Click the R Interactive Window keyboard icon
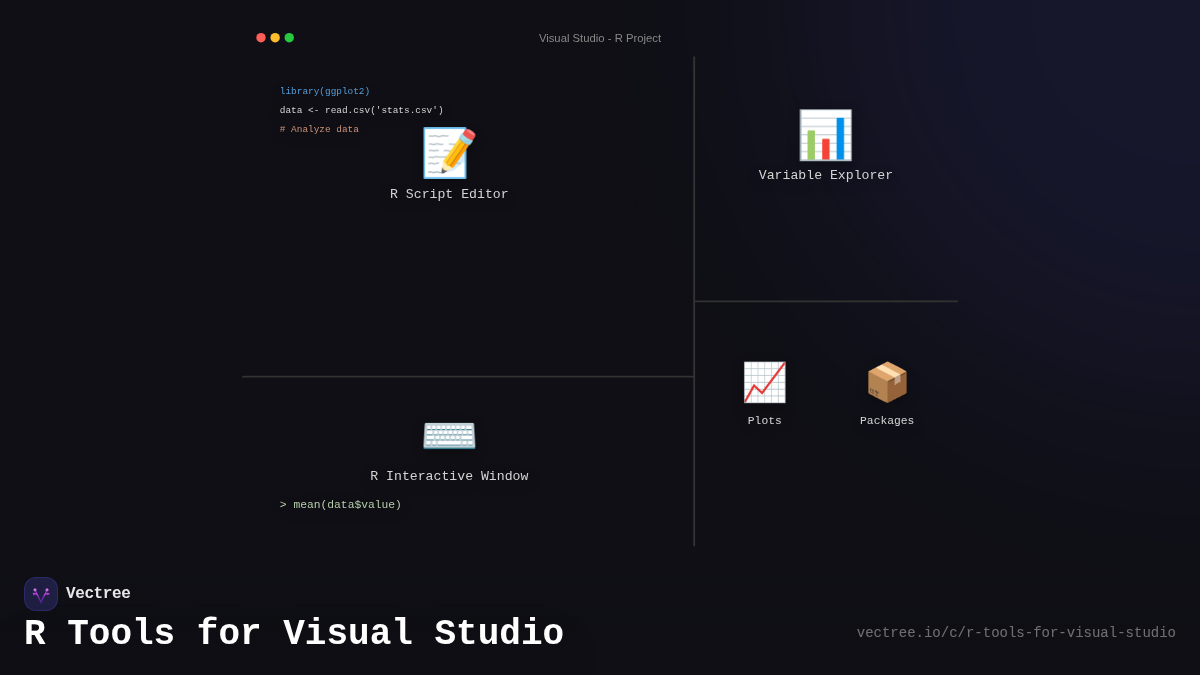 pyautogui.click(x=449, y=435)
